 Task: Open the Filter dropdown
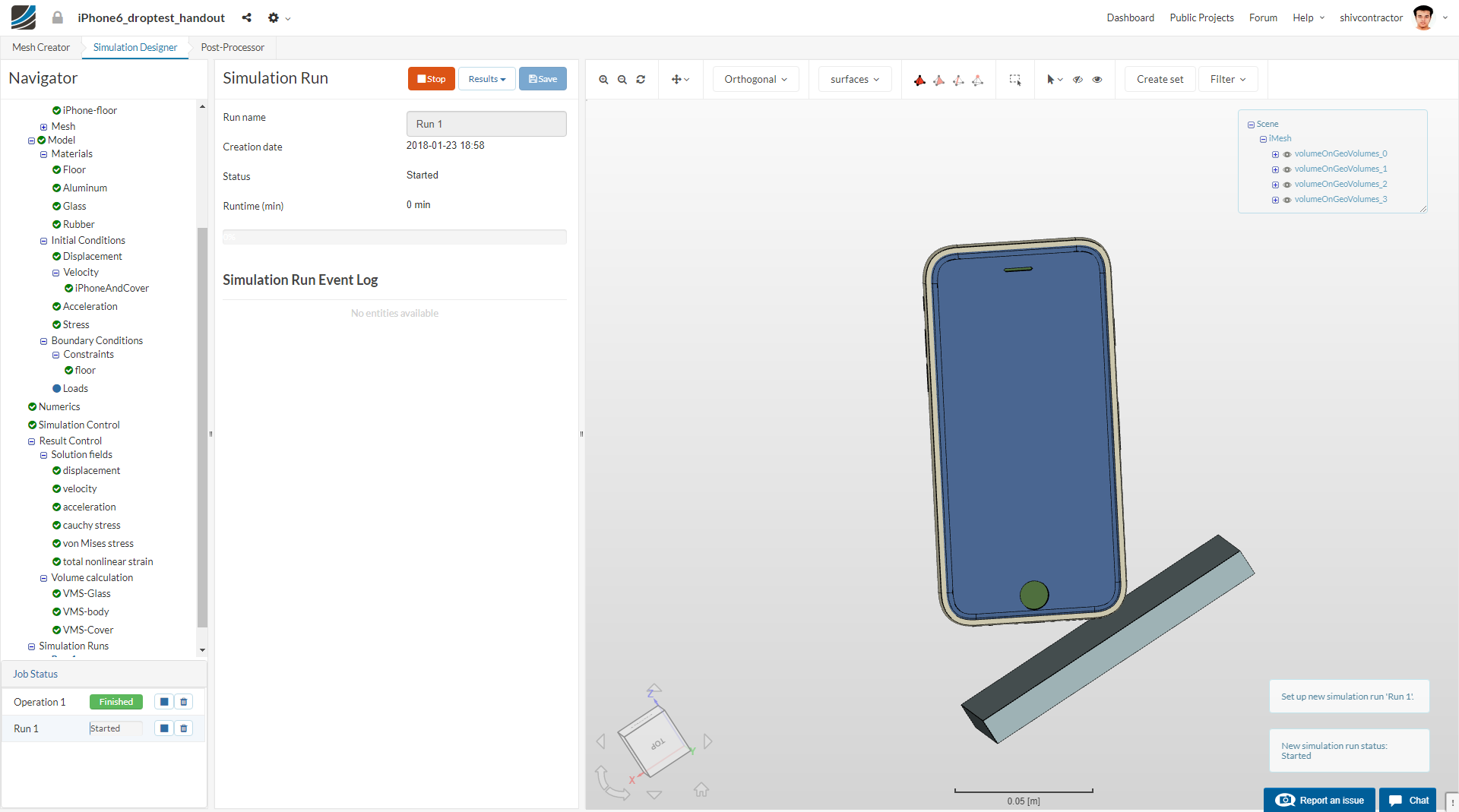coord(1228,79)
